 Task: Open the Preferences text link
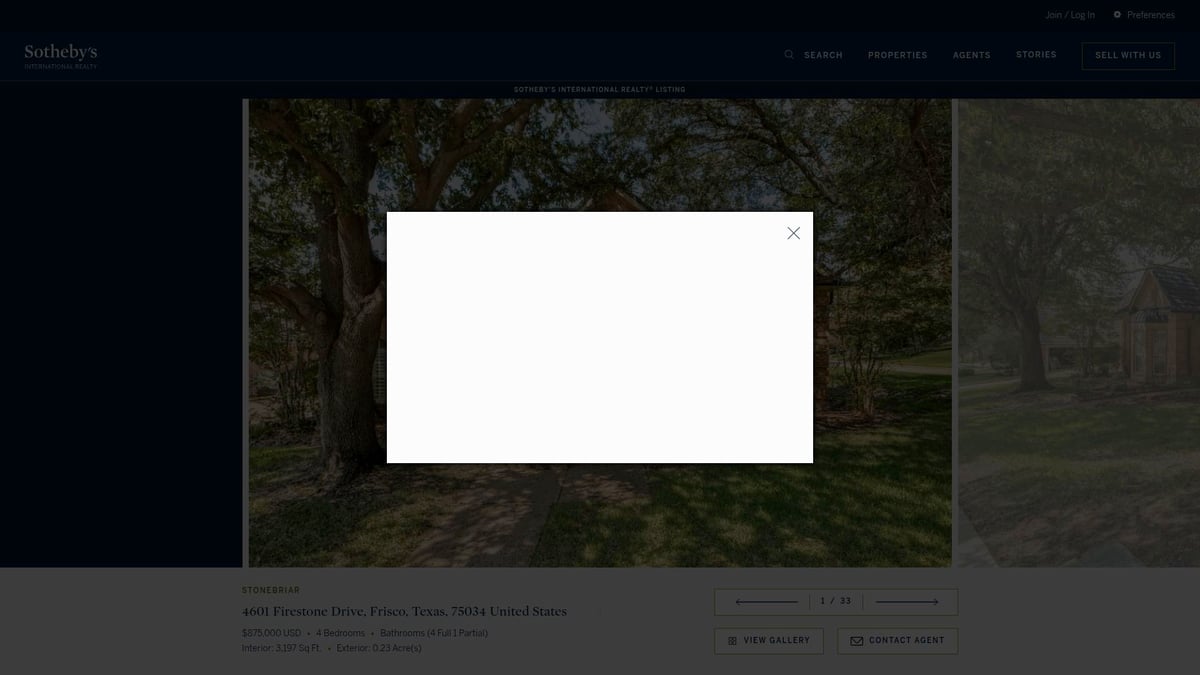click(1150, 15)
